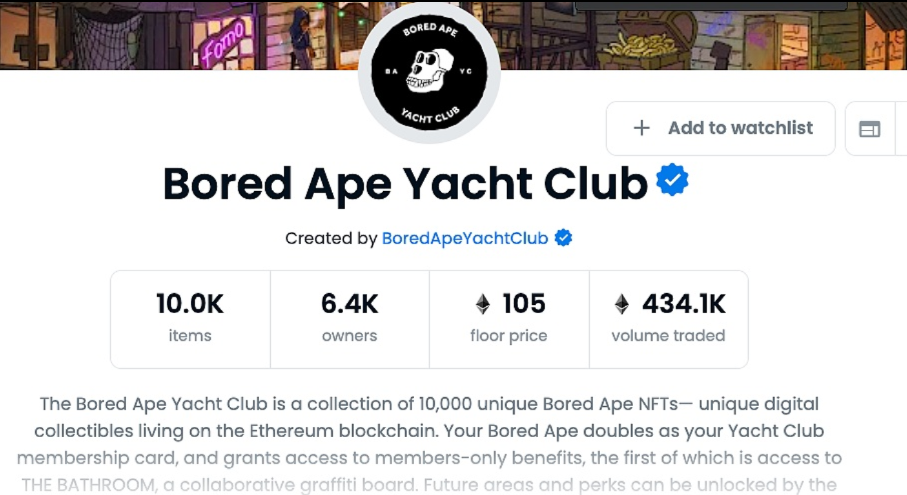
Task: Click the Ethereum icon beside floor price 105
Action: (x=483, y=304)
